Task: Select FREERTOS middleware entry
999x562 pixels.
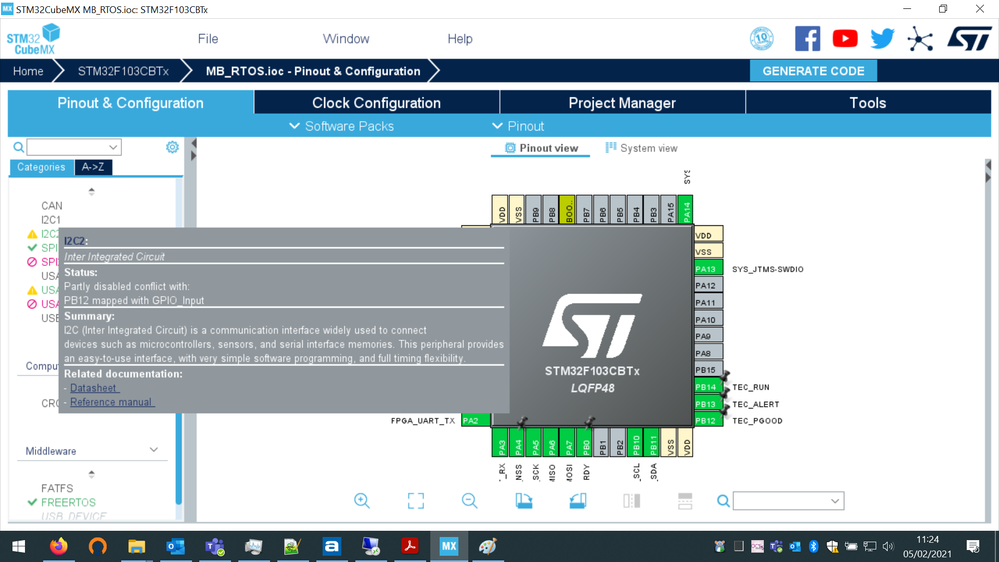Action: pos(68,502)
